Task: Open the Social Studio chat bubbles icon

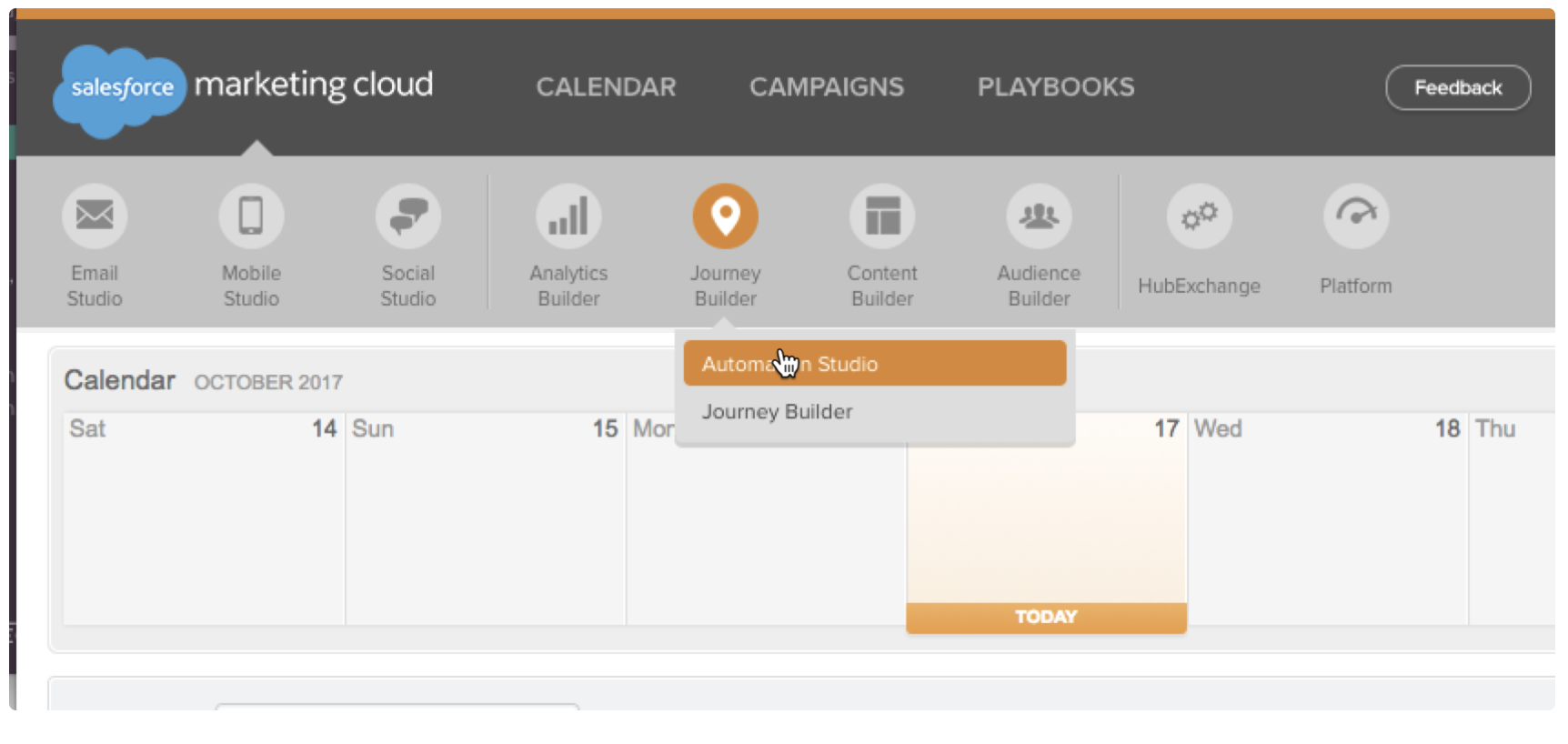Action: point(408,216)
